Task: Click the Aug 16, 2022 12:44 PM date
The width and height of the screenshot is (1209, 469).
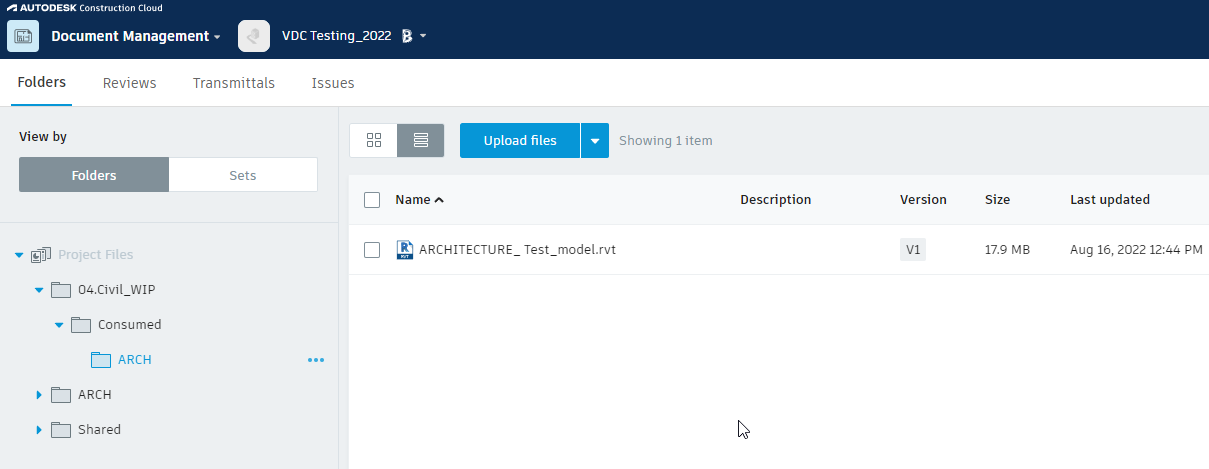Action: tap(1136, 250)
